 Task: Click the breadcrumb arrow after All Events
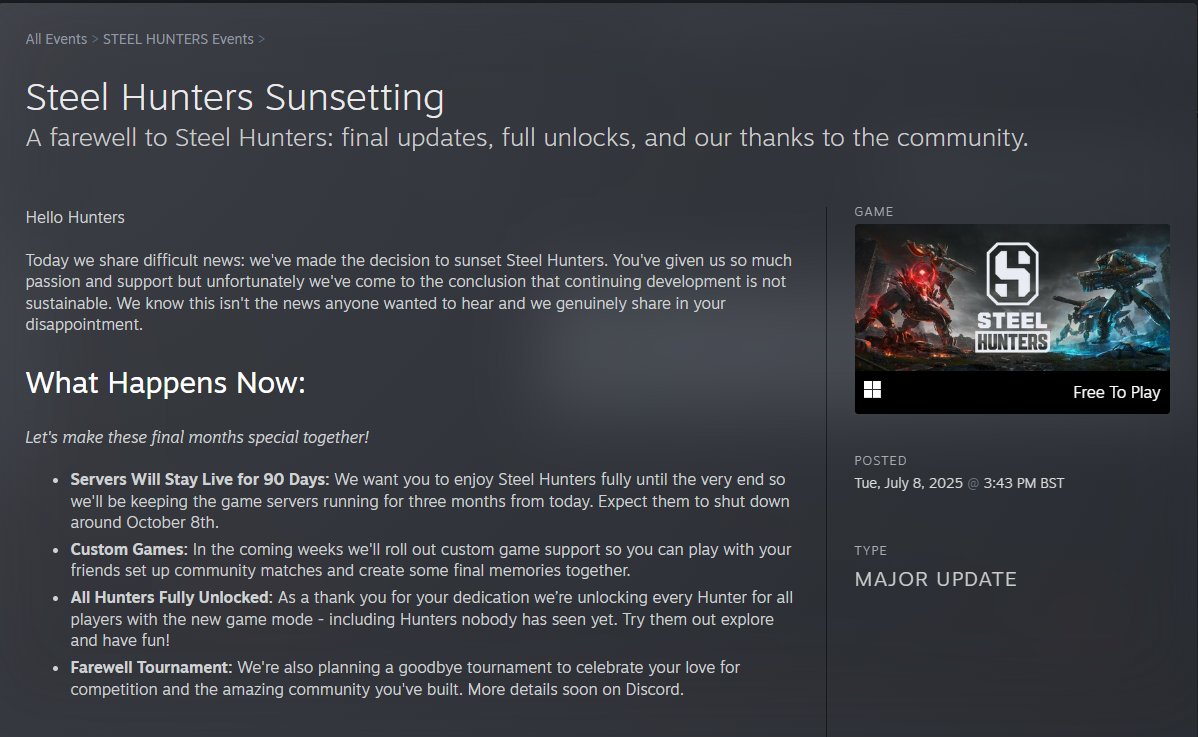(x=95, y=39)
